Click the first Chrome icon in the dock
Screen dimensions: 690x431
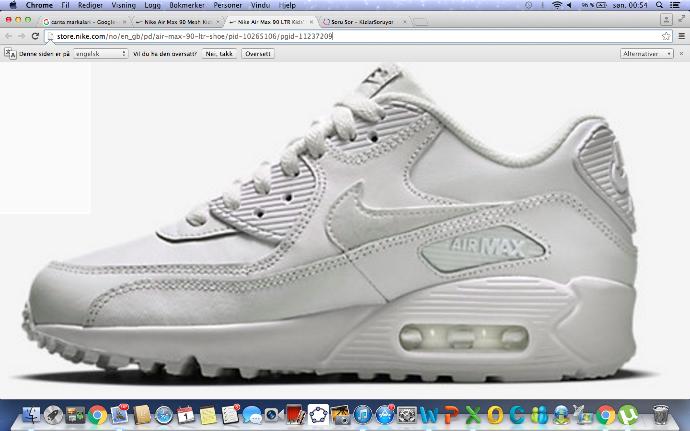(x=97, y=415)
